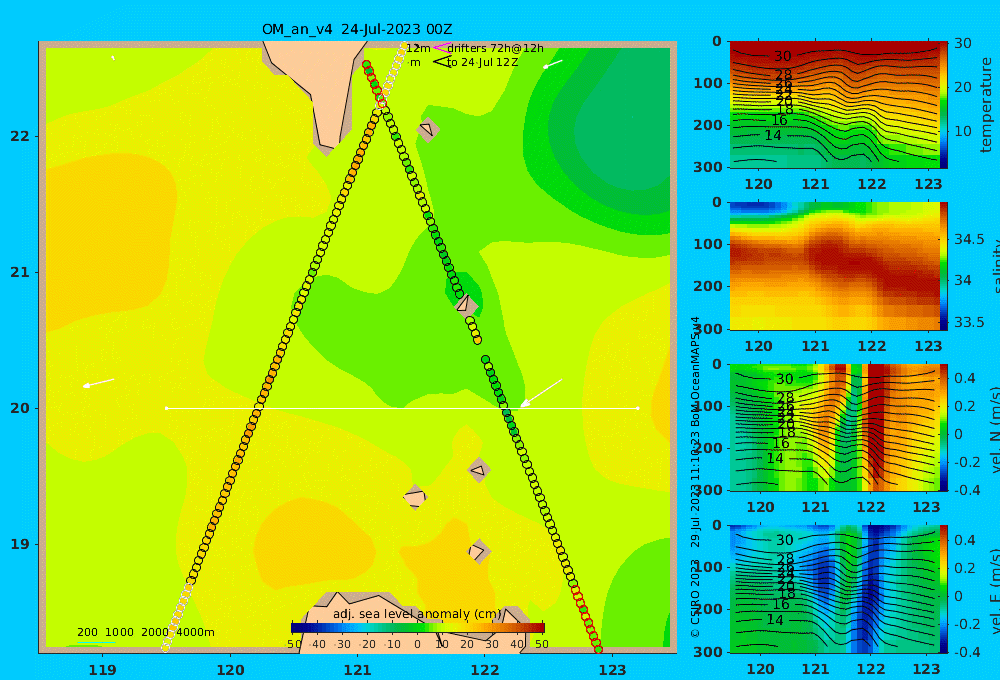This screenshot has height=680, width=1000.
Task: Click the right endpoint of the white transect line
Action: coord(638,408)
